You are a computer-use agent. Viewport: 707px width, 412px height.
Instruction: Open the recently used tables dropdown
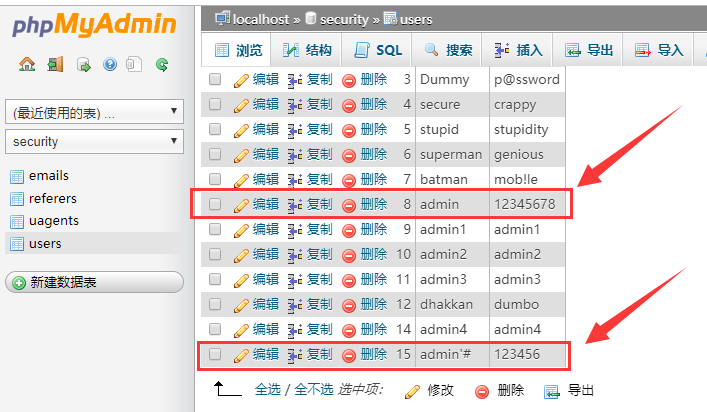94,113
